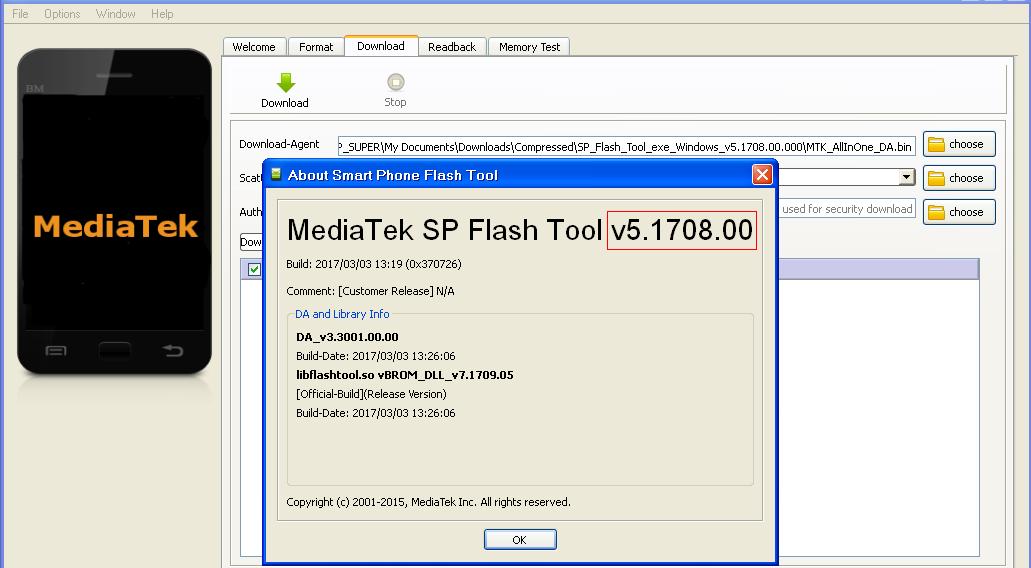Click the Download-Agent file path field
The width and height of the screenshot is (1031, 568).
point(626,147)
